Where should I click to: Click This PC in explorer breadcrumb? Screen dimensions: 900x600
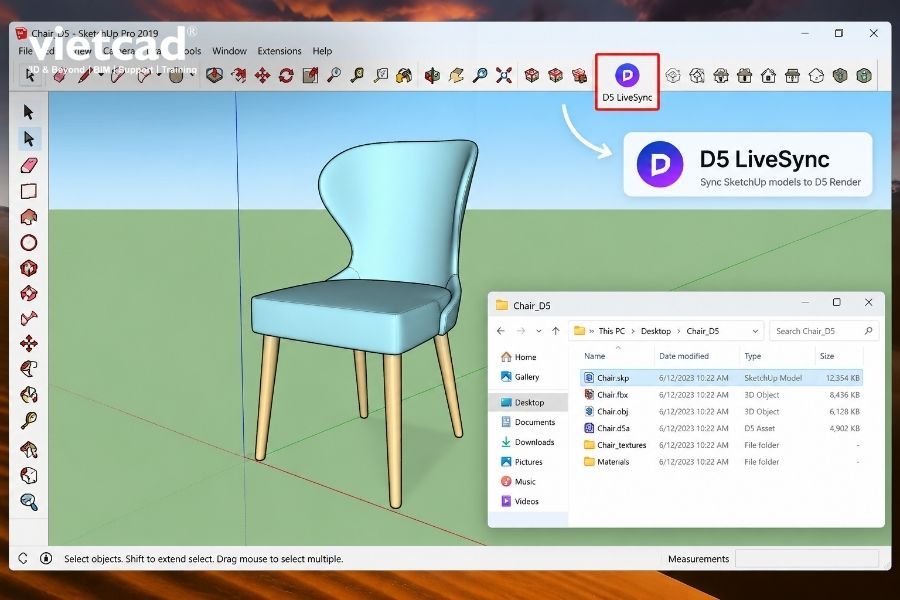point(611,331)
